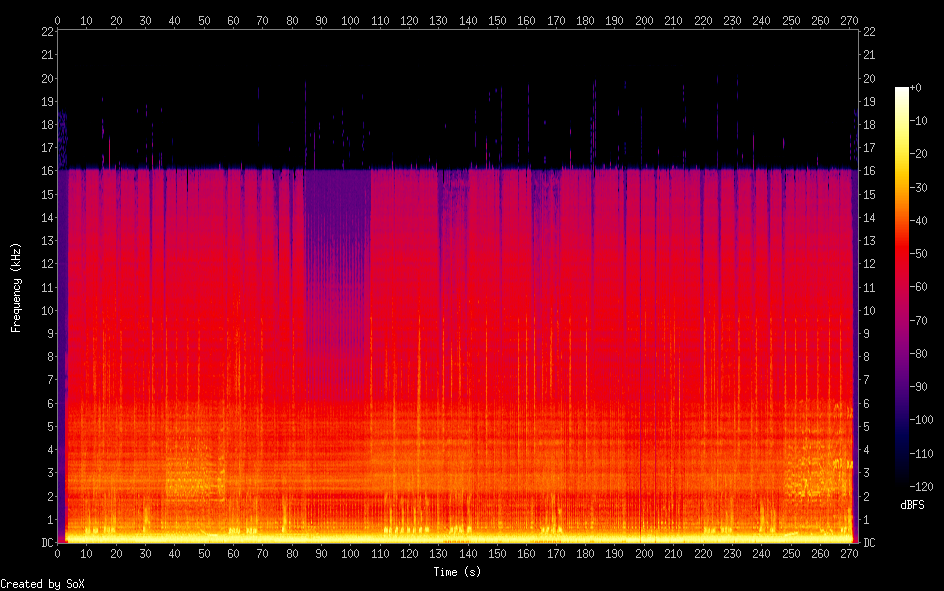Click the dBFS label under the color scale
Viewport: 944px width, 591px height.
click(912, 506)
